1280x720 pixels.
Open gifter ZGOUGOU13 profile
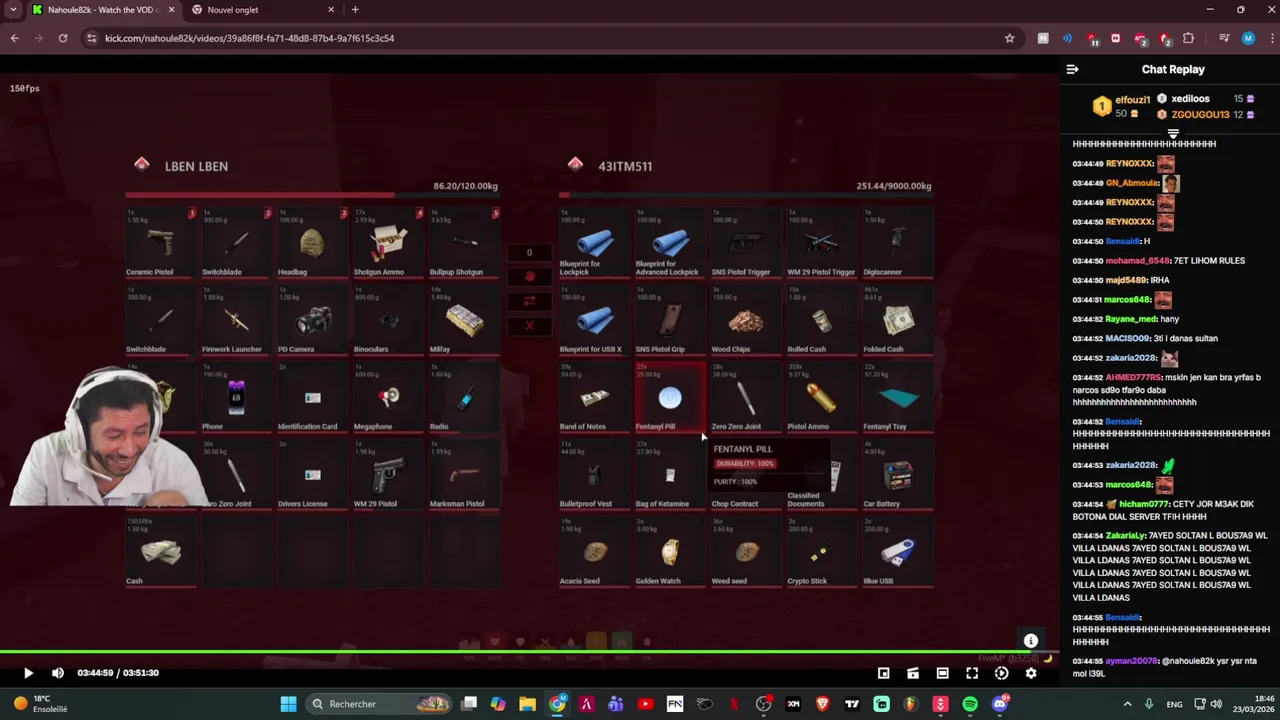(x=1200, y=115)
